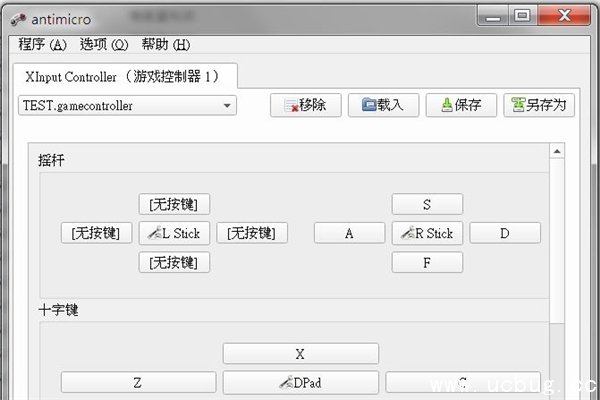This screenshot has width=600, height=400.
Task: Open the DPad settings button
Action: tap(300, 383)
